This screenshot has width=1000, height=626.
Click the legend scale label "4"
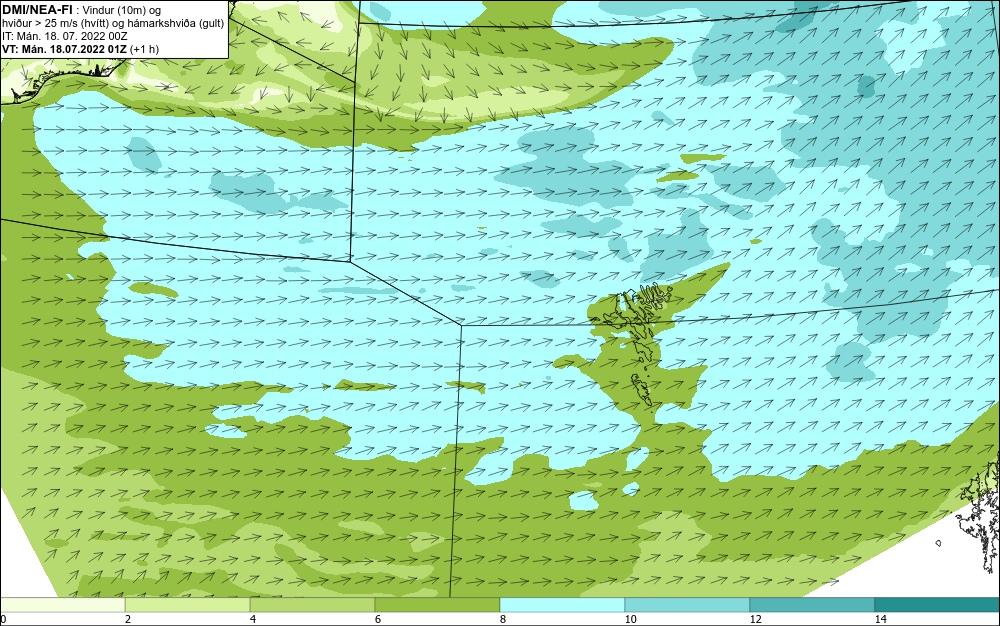(253, 619)
